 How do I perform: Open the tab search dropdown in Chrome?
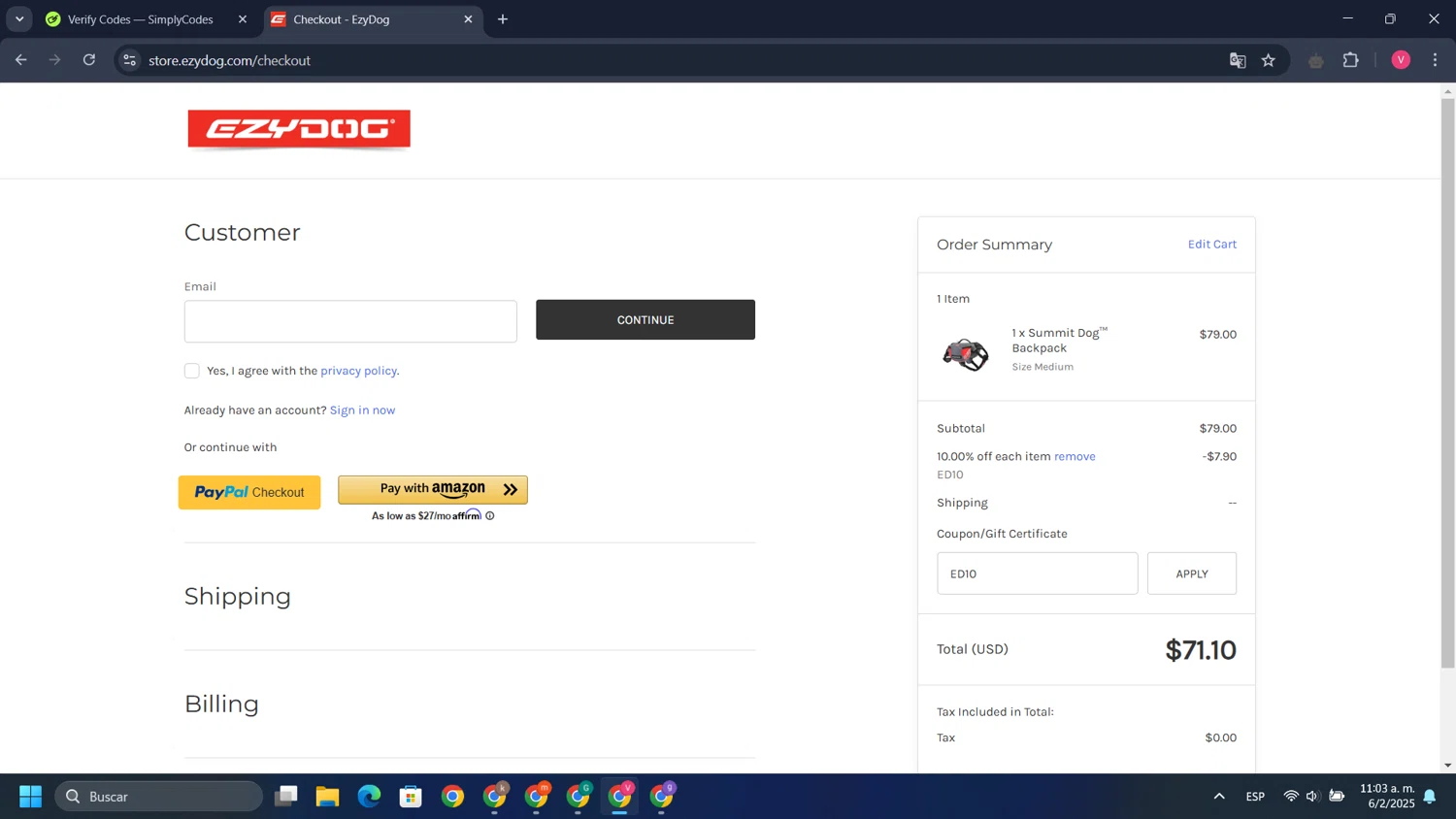19,19
